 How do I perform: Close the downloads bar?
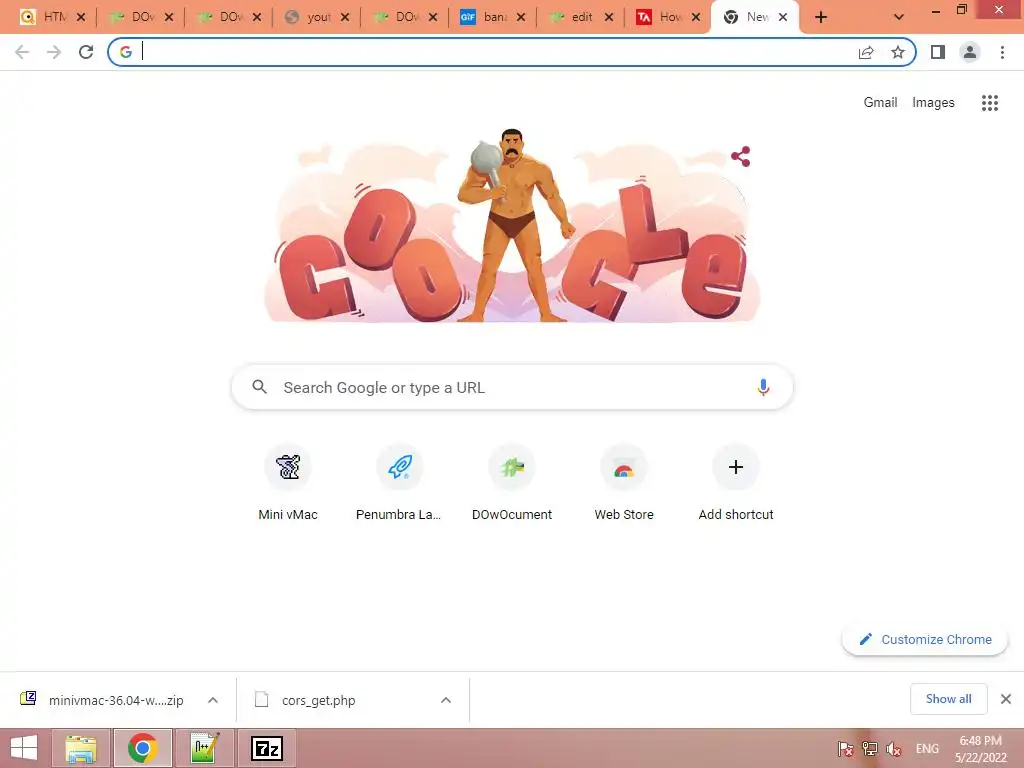coord(1006,699)
